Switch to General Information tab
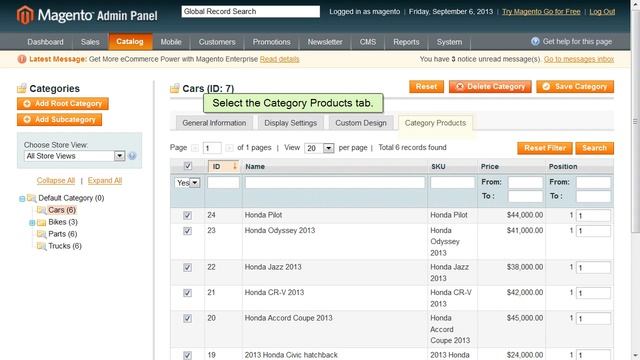Viewport: 640px width, 360px height. [x=214, y=123]
